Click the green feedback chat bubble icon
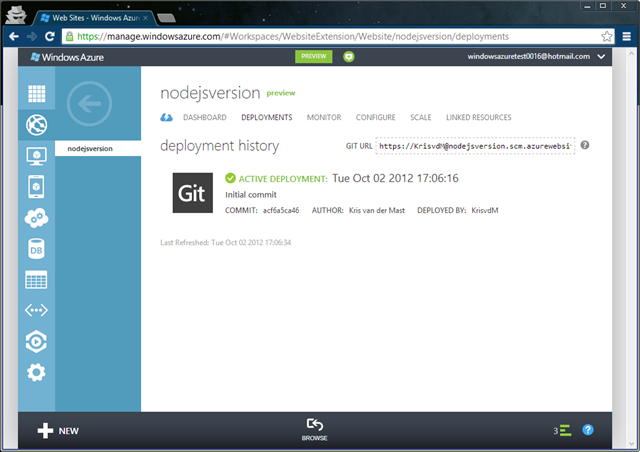Image resolution: width=640 pixels, height=452 pixels. tap(349, 57)
